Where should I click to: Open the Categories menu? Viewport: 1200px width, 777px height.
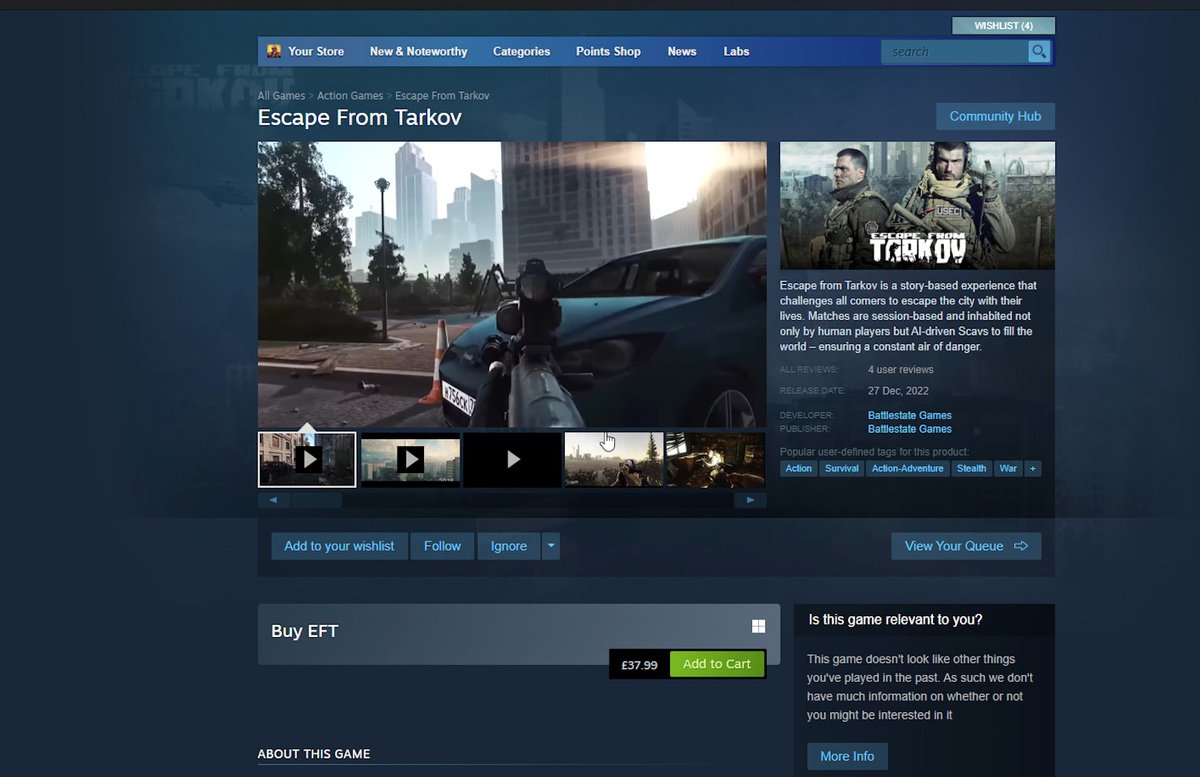pos(521,52)
